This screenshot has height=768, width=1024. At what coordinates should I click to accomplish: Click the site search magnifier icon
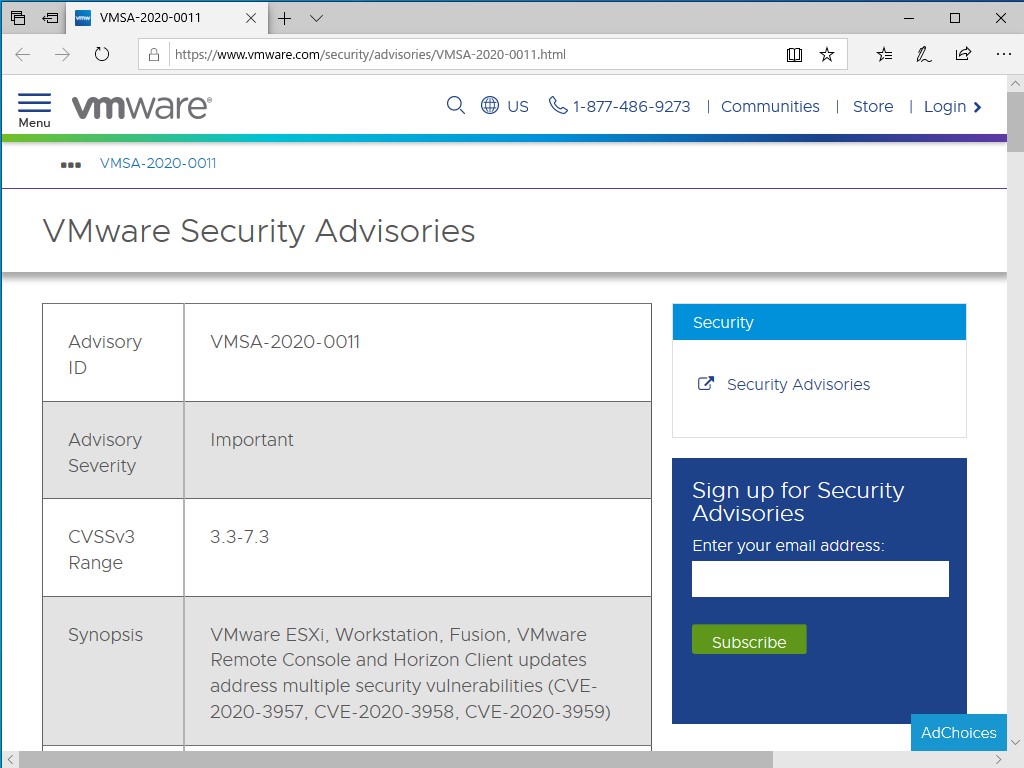click(x=456, y=106)
